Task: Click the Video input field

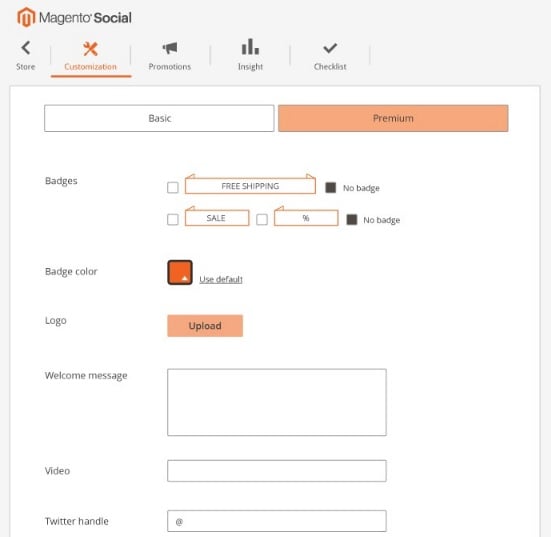Action: point(277,471)
